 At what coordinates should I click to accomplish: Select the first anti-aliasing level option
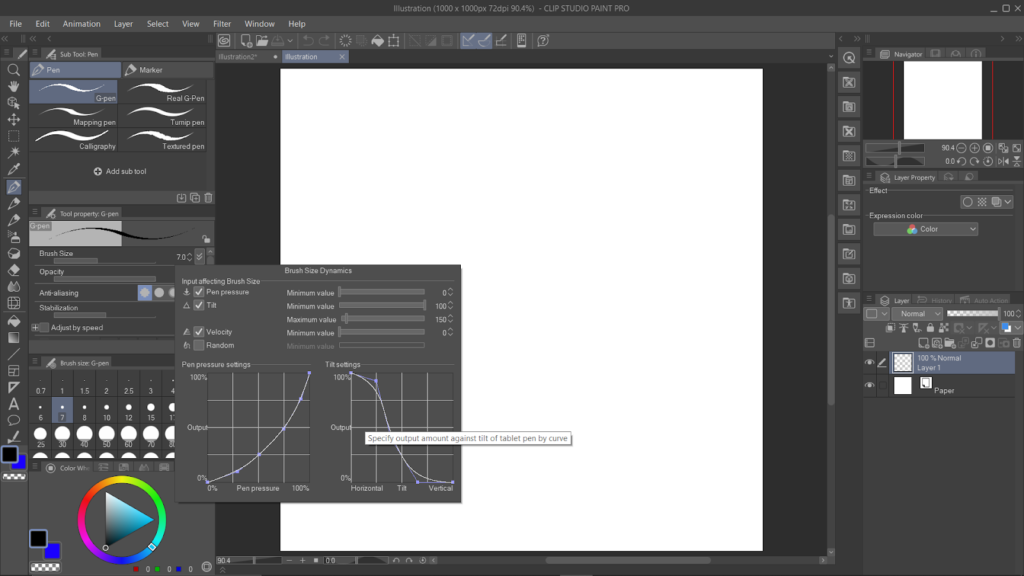[x=145, y=293]
